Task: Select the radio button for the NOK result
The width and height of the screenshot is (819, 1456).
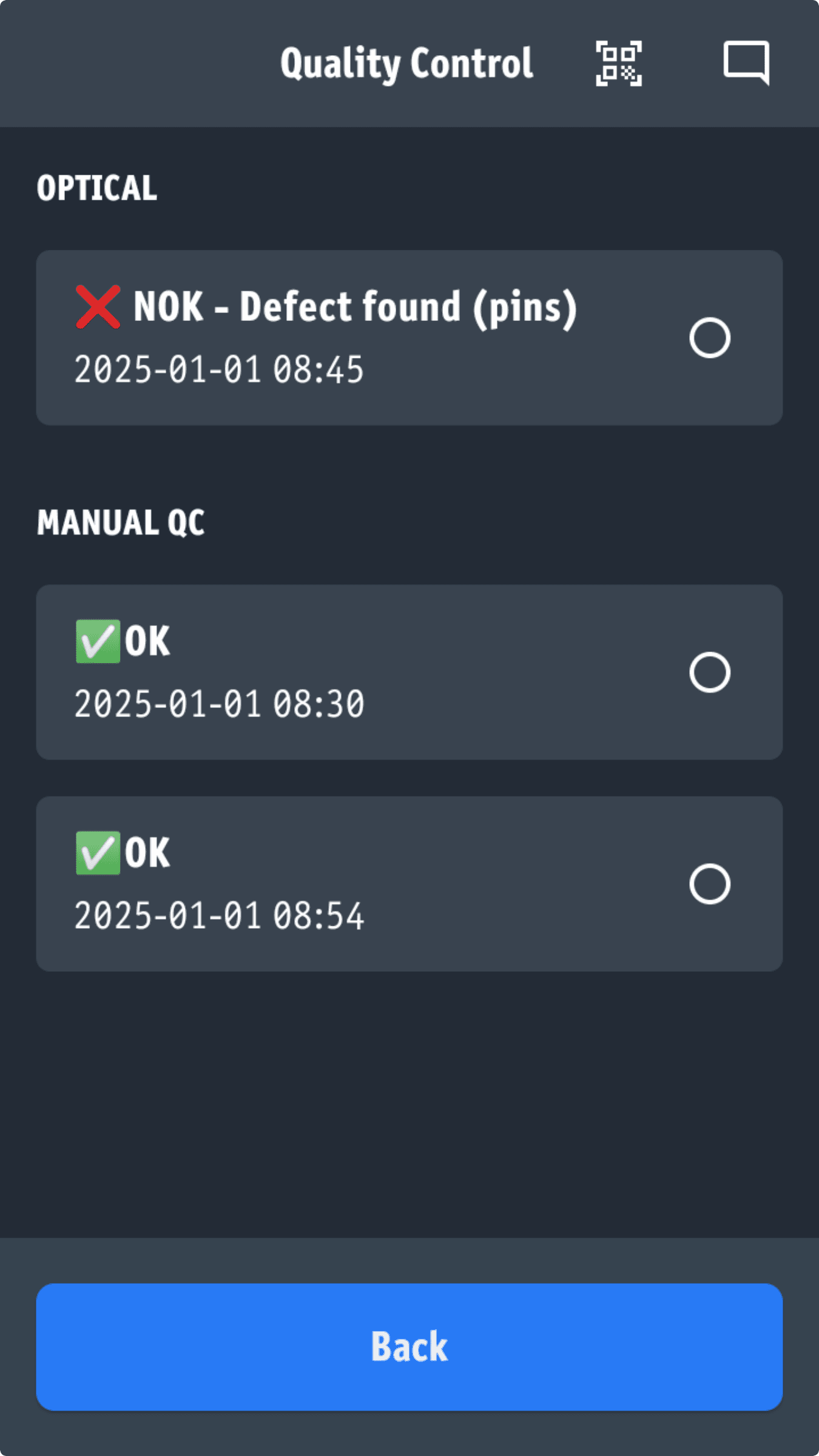Action: pyautogui.click(x=711, y=338)
